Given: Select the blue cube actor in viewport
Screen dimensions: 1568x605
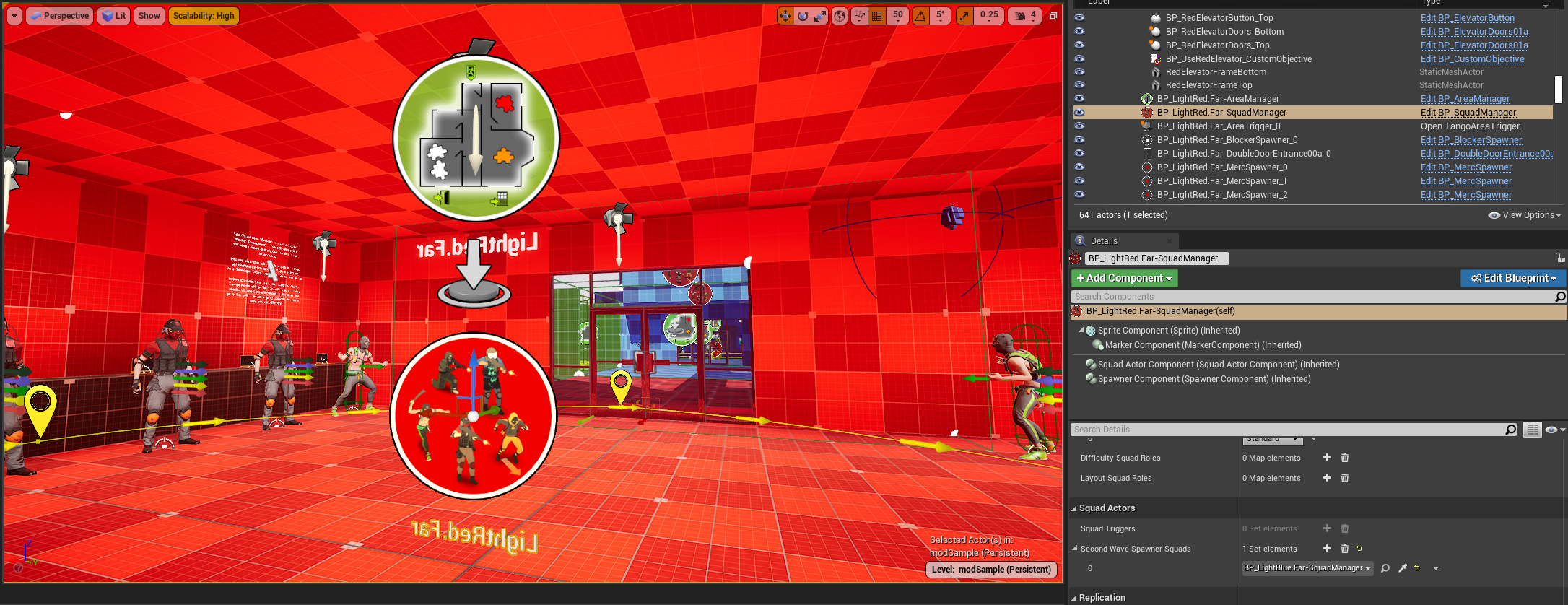Looking at the screenshot, I should click(x=953, y=216).
